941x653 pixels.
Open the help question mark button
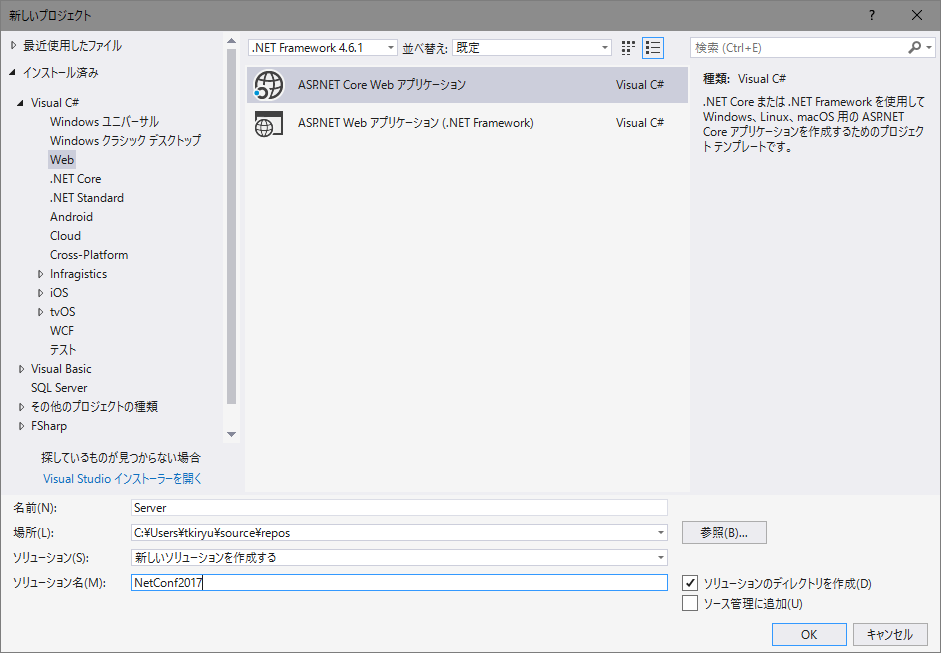point(872,16)
